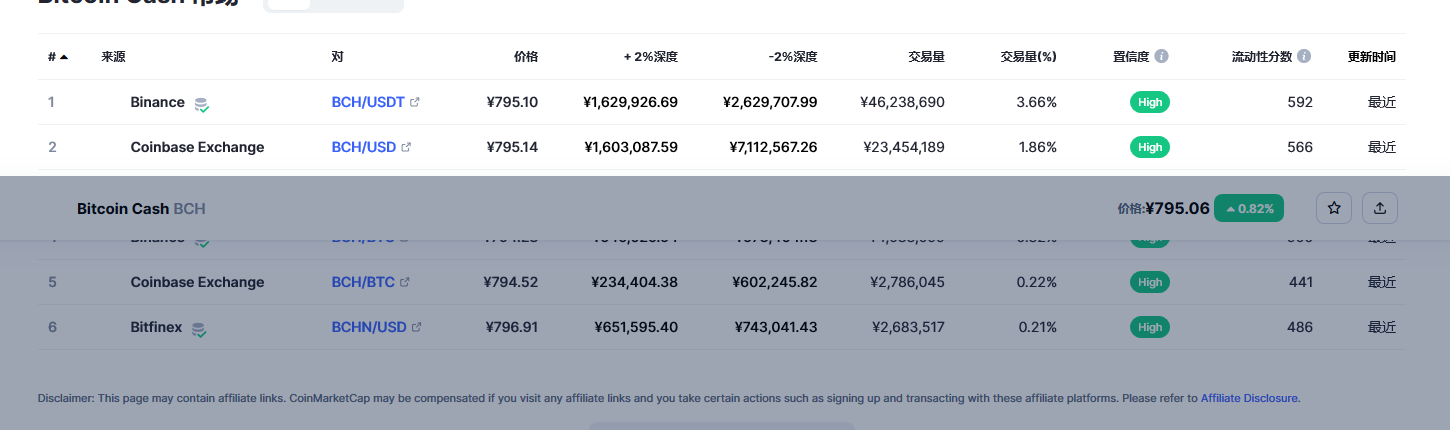Open BCH/BTC pair on Coinbase Exchange

tap(364, 282)
